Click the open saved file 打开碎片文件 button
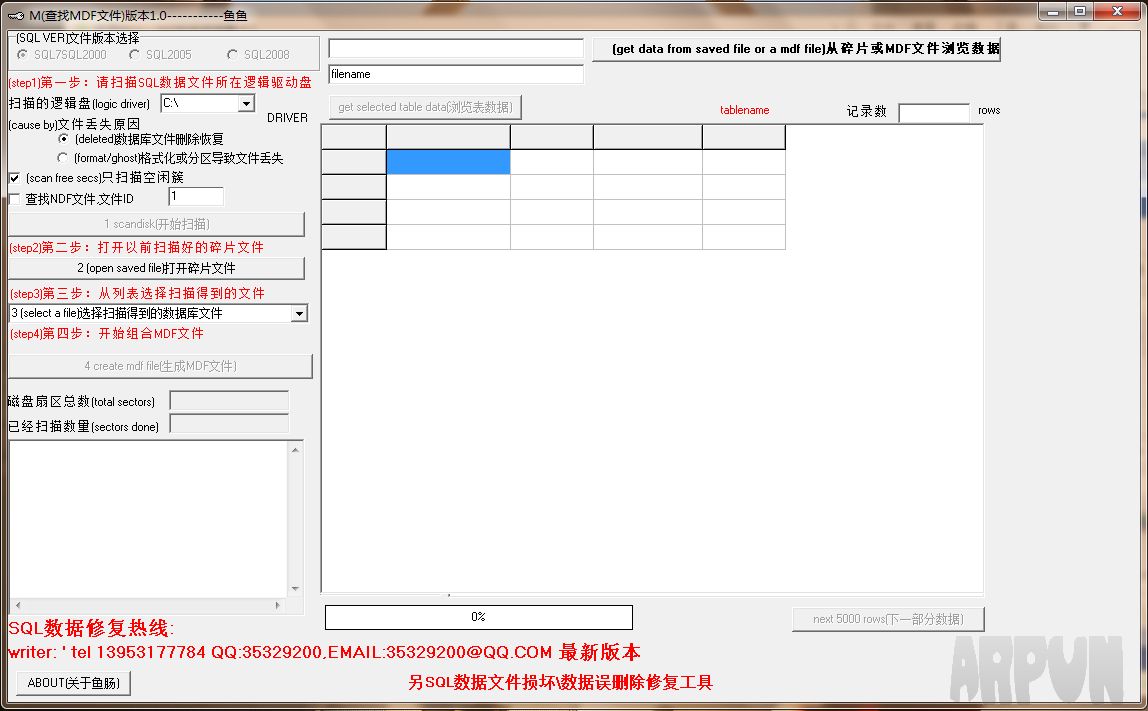Screen dimensions: 1148x711 click(157, 268)
